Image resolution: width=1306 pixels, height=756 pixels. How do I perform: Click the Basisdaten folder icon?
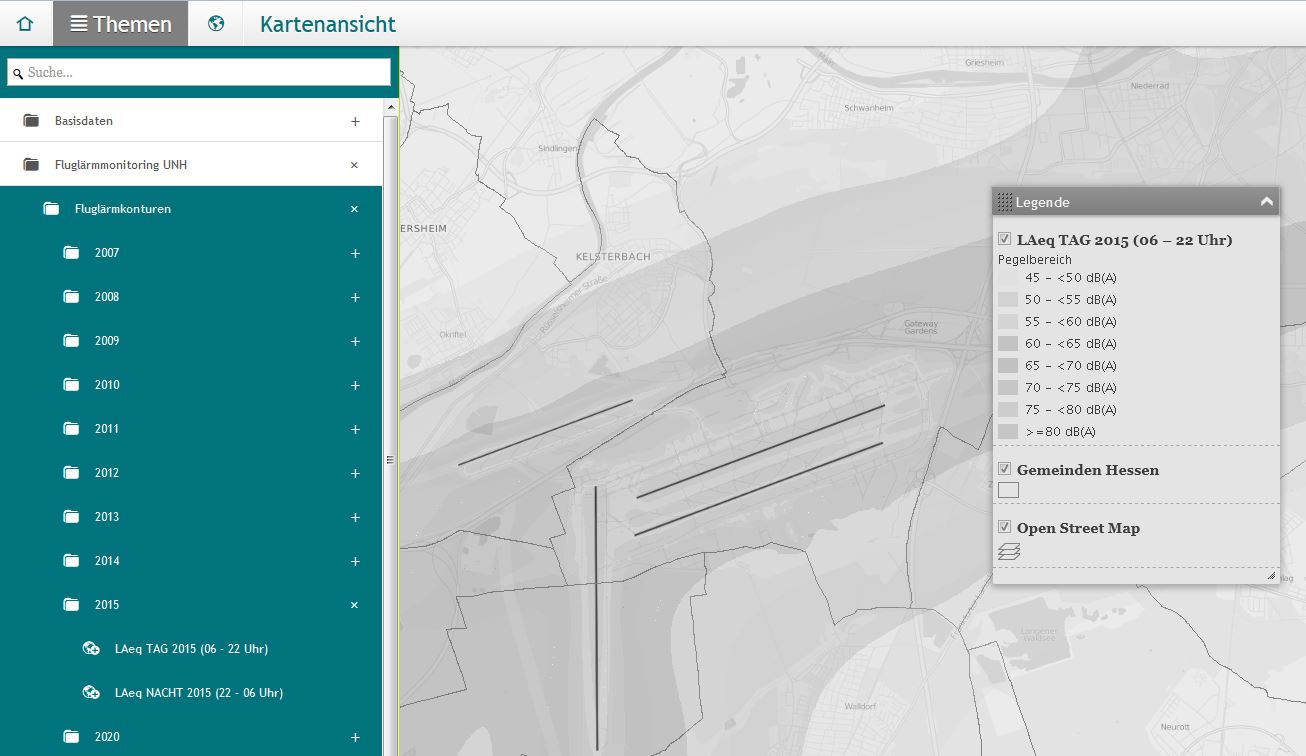coord(31,121)
